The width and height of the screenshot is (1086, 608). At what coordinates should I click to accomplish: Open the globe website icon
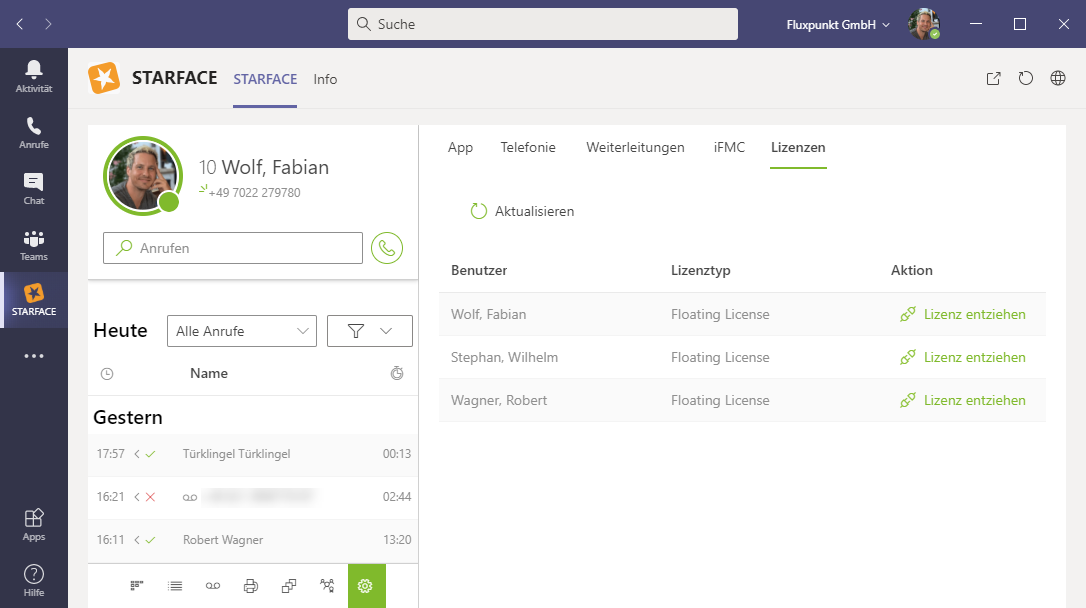[1058, 78]
